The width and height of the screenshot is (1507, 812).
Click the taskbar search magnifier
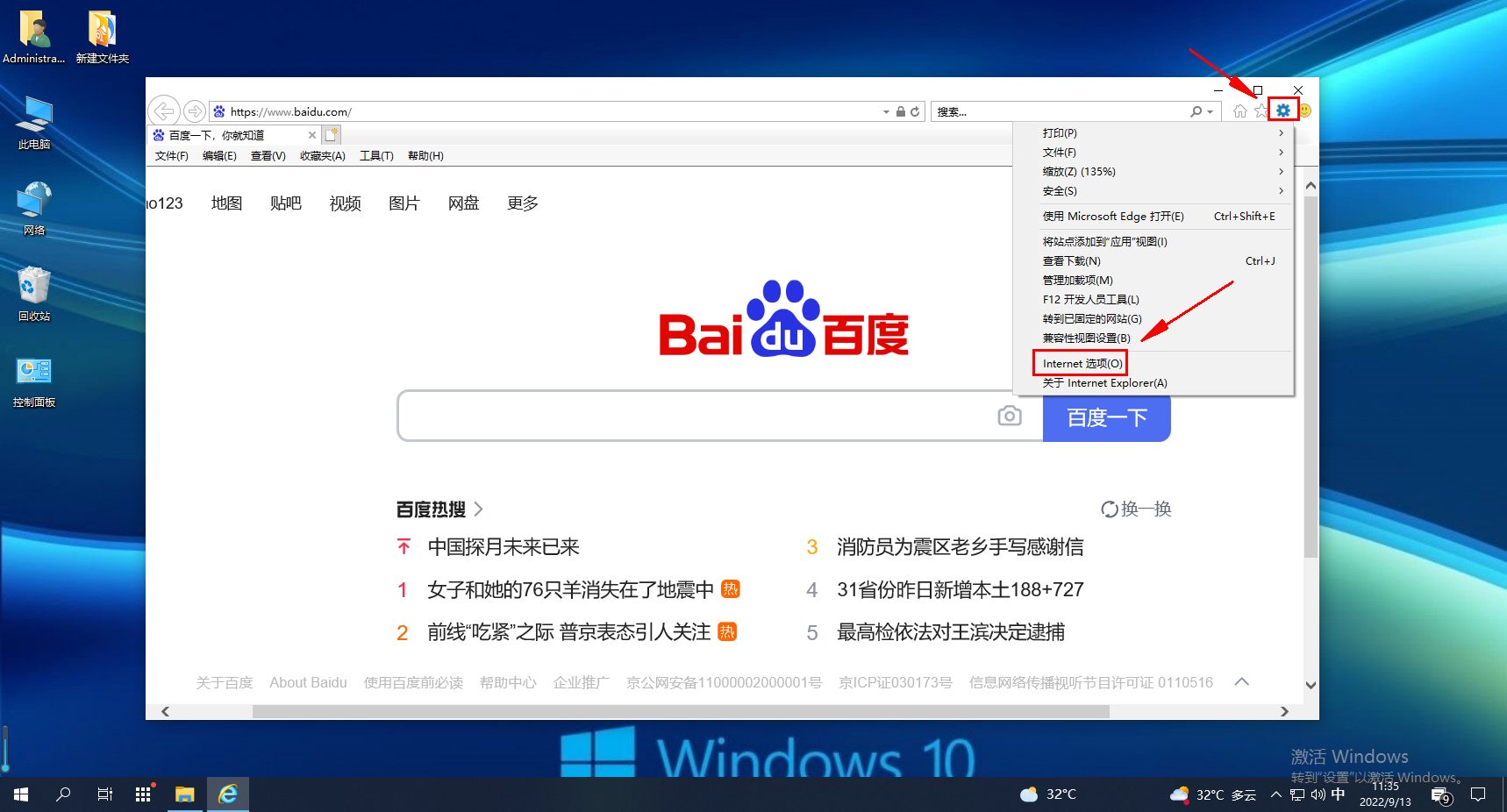(x=63, y=794)
